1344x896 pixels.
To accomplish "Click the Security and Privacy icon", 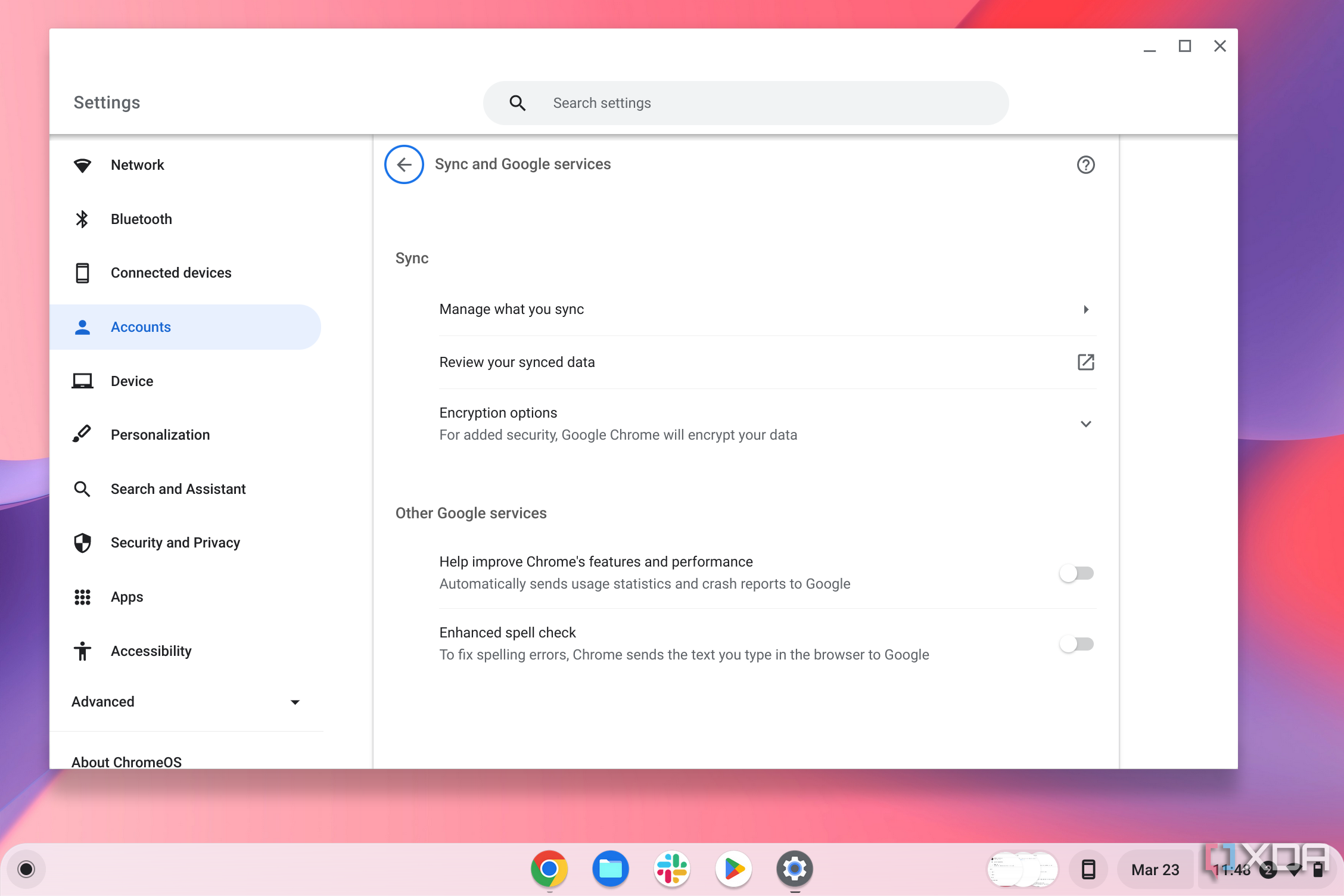I will click(82, 543).
